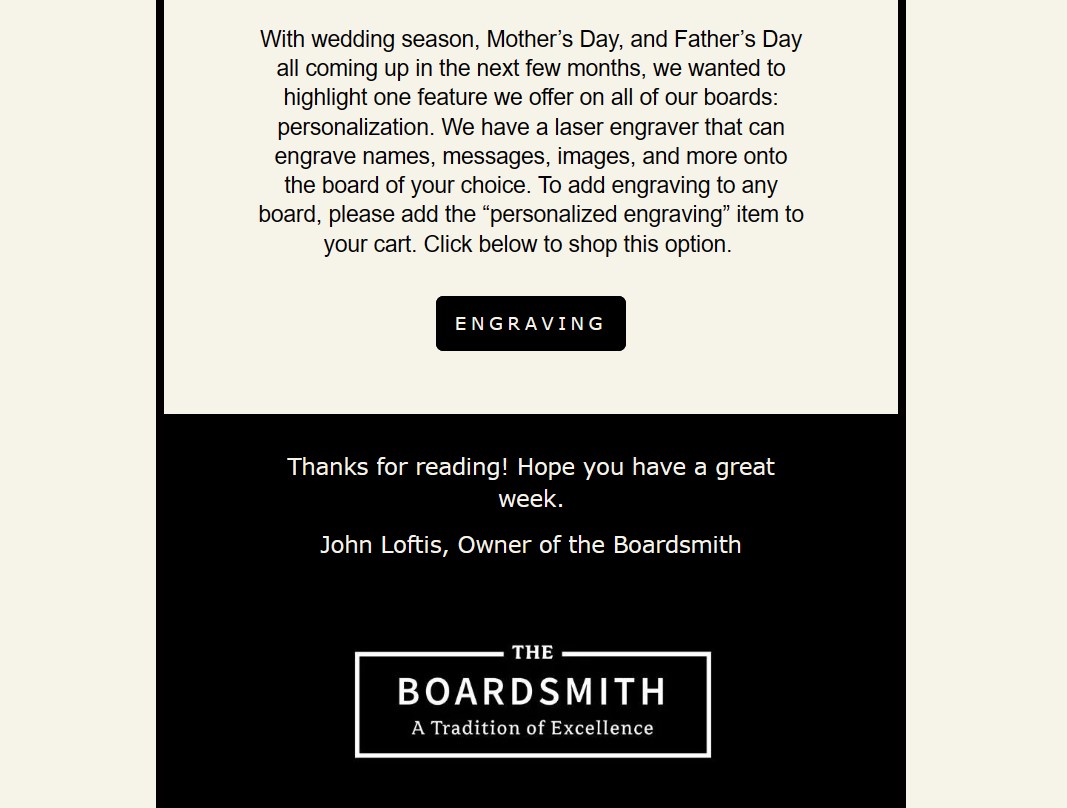
Task: Click the wedding season text
Action: (378, 39)
